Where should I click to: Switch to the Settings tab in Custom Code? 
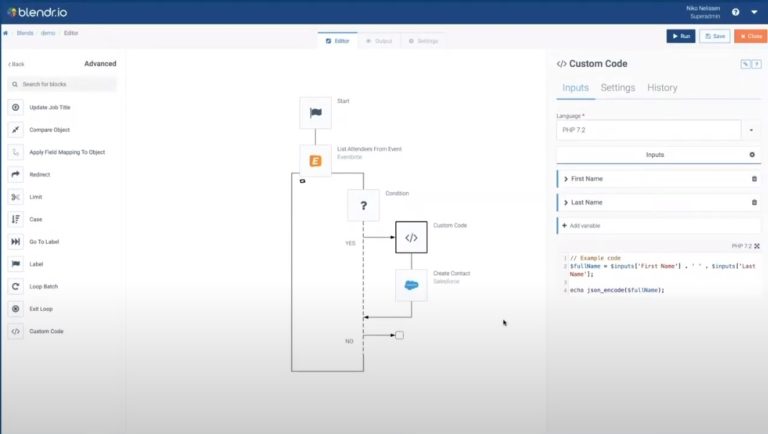617,88
